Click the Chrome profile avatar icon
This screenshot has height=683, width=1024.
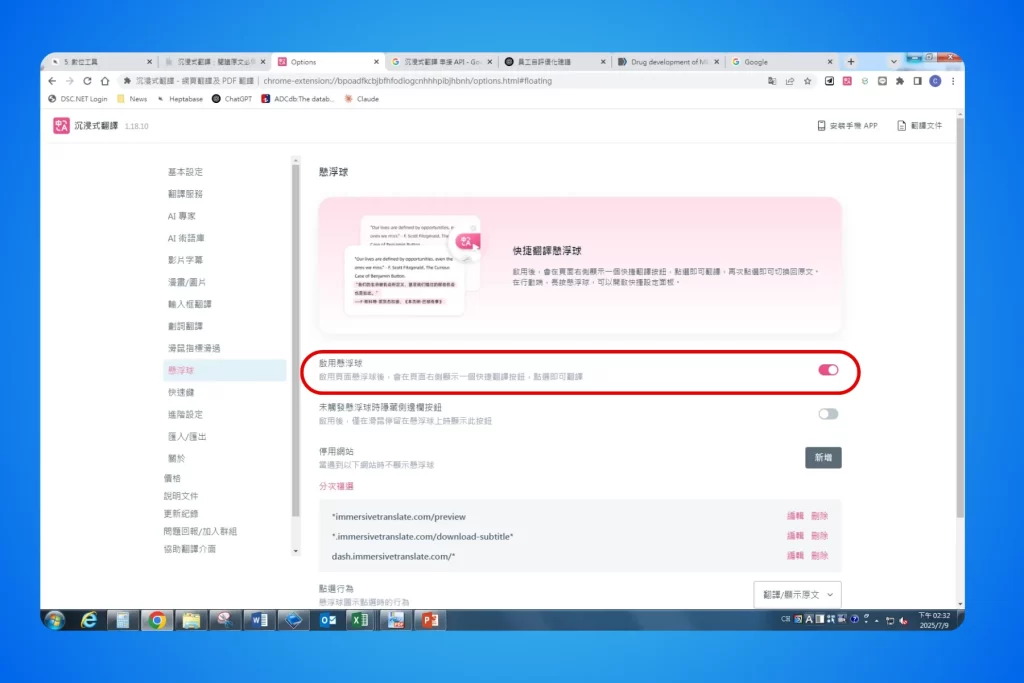point(934,80)
